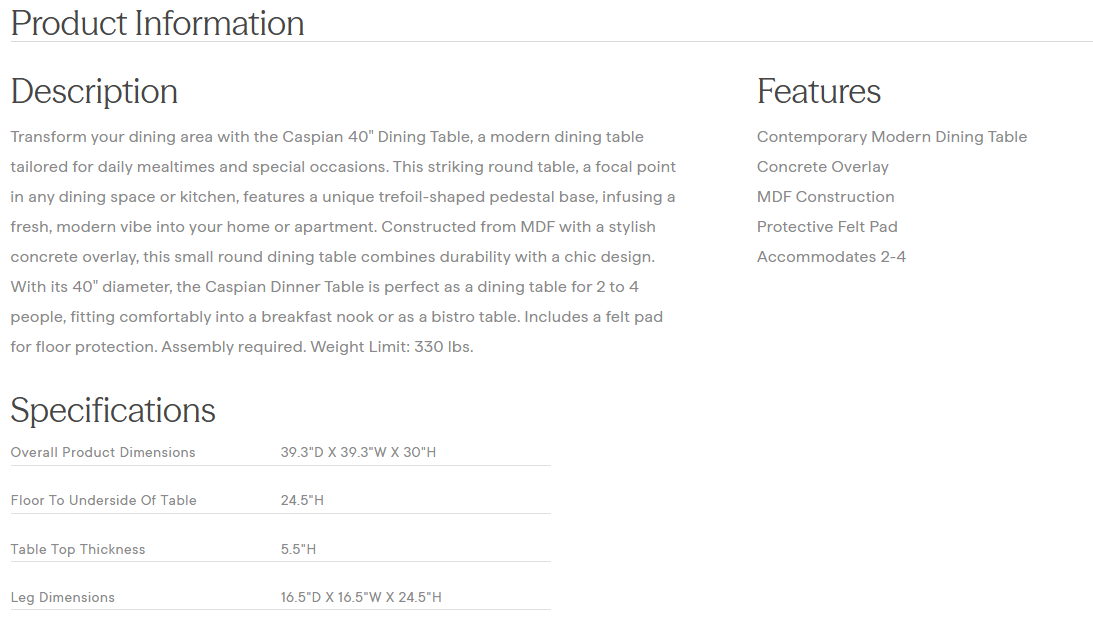Click the Floor To Underside Of Table label
Screen dimensions: 1093x630
tap(103, 500)
